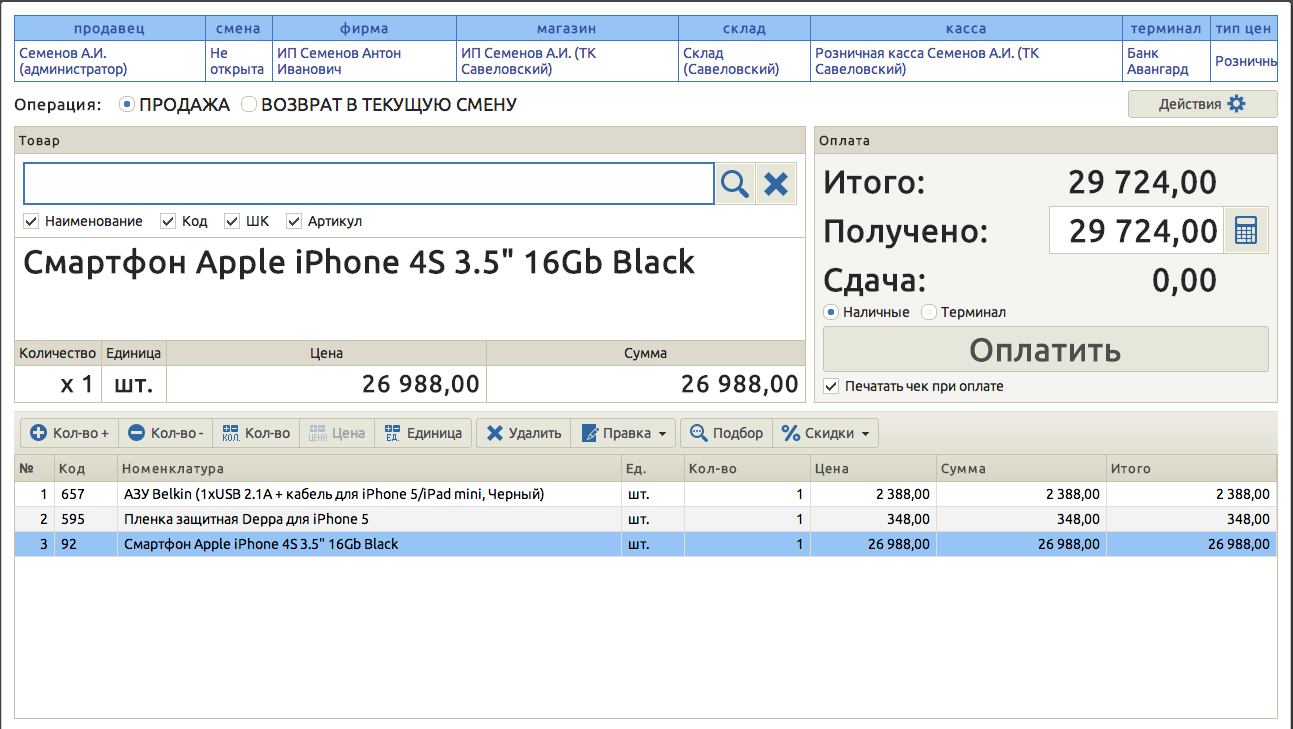Open store ИП Семенов А.И. (ТК Савеловский)
This screenshot has height=729, width=1293.
(528, 61)
